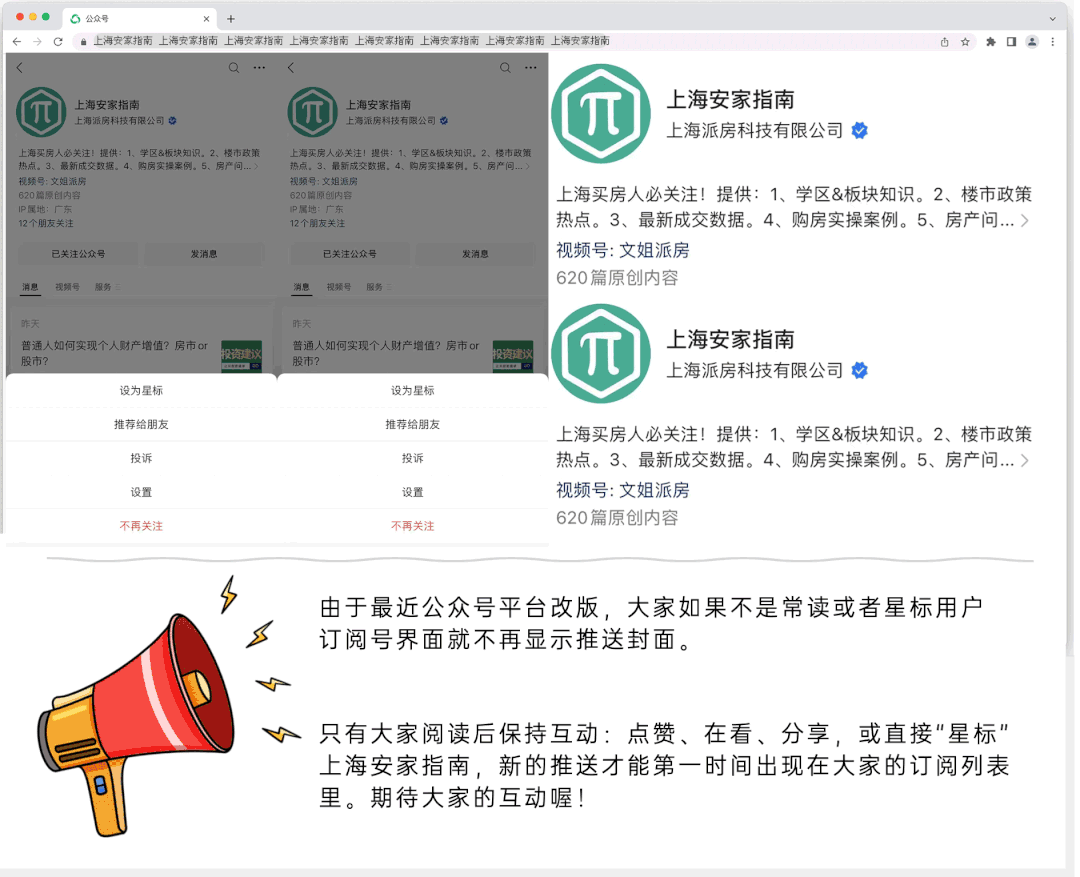
Task: Switch to 消息 tab in left phone panel
Action: click(x=30, y=287)
